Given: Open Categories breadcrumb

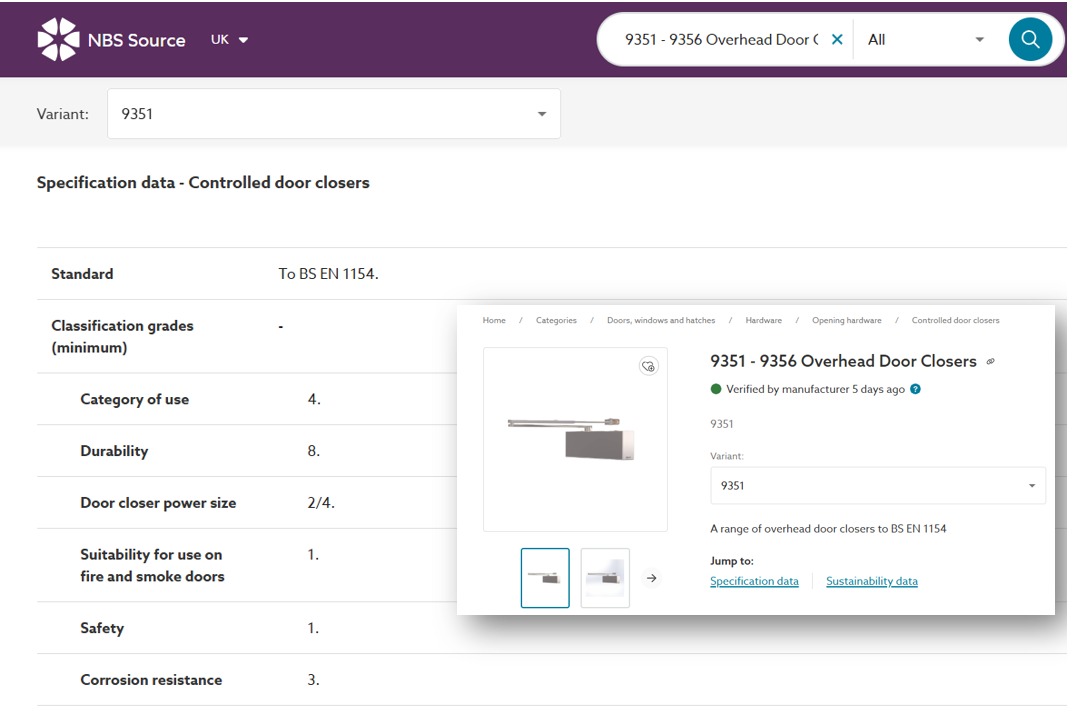Looking at the screenshot, I should pos(556,321).
